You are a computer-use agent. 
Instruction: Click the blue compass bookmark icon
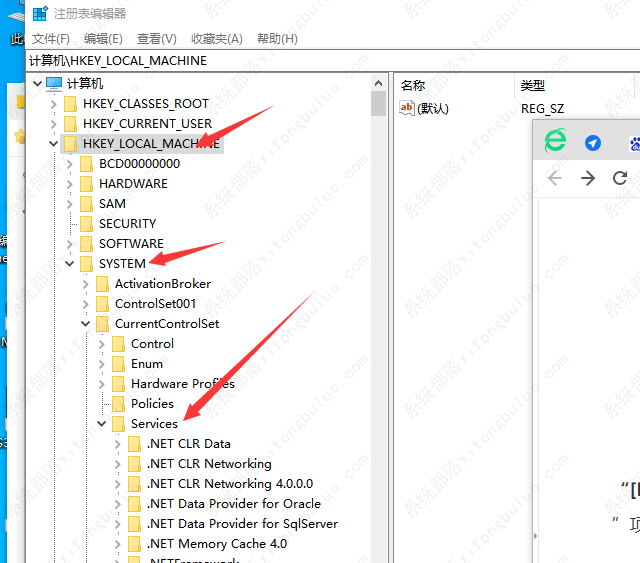(593, 143)
